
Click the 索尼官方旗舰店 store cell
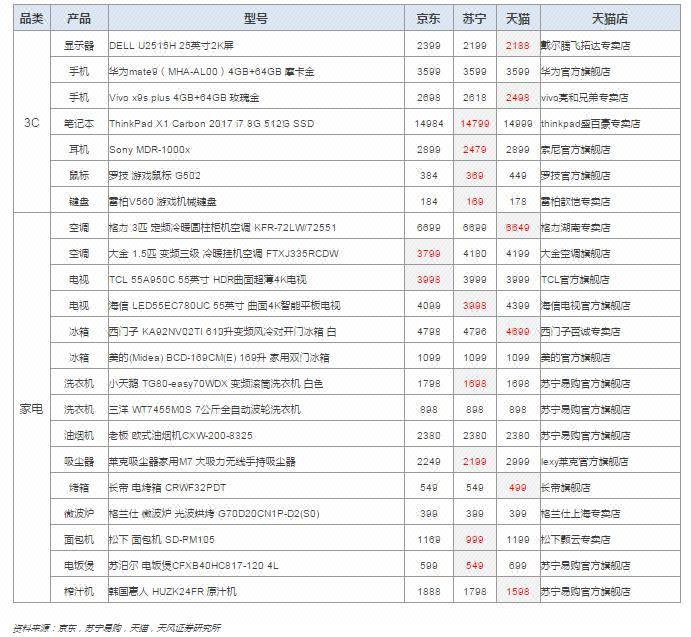pos(610,149)
